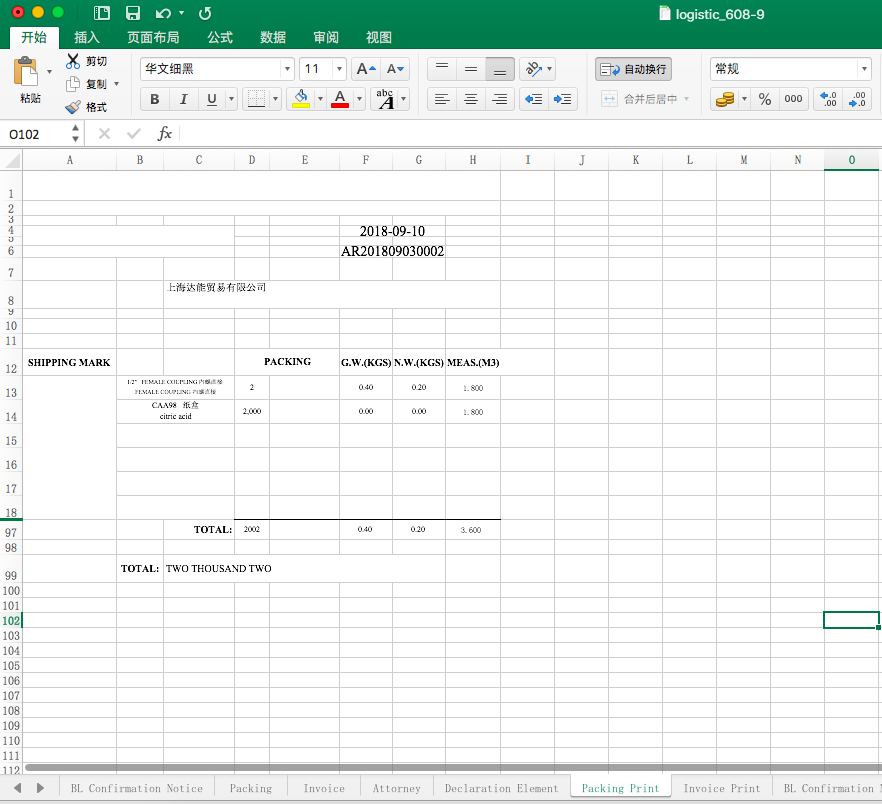Open the Invoice Print sheet tab
This screenshot has width=882, height=804.
coord(721,788)
